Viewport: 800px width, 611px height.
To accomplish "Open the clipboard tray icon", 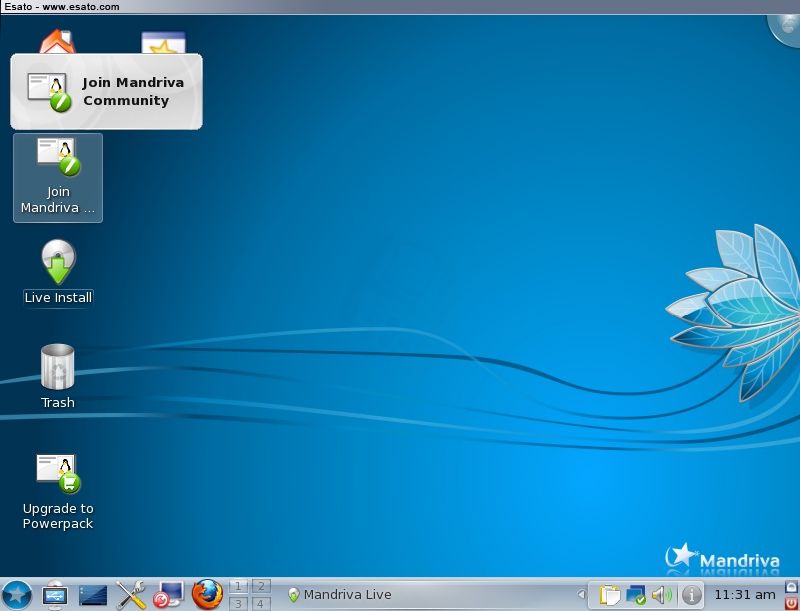I will pyautogui.click(x=609, y=595).
